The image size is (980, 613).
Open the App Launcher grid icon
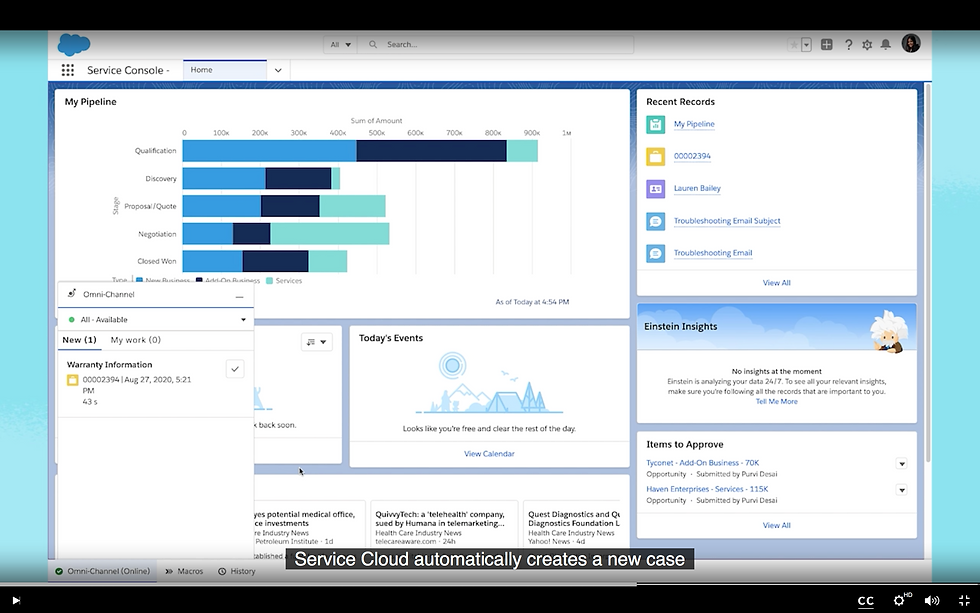(x=68, y=70)
